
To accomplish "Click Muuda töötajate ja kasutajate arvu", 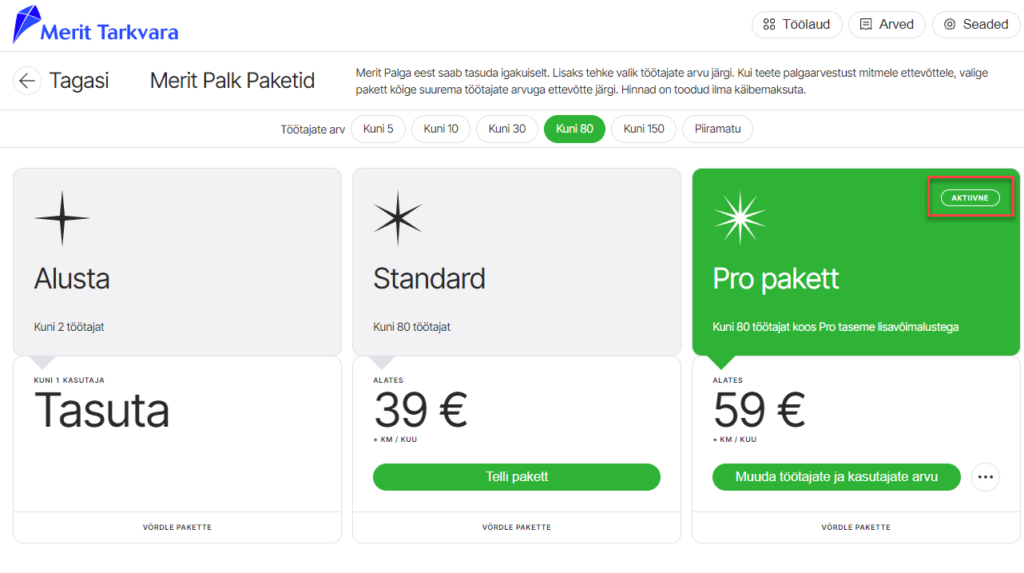I will (836, 477).
